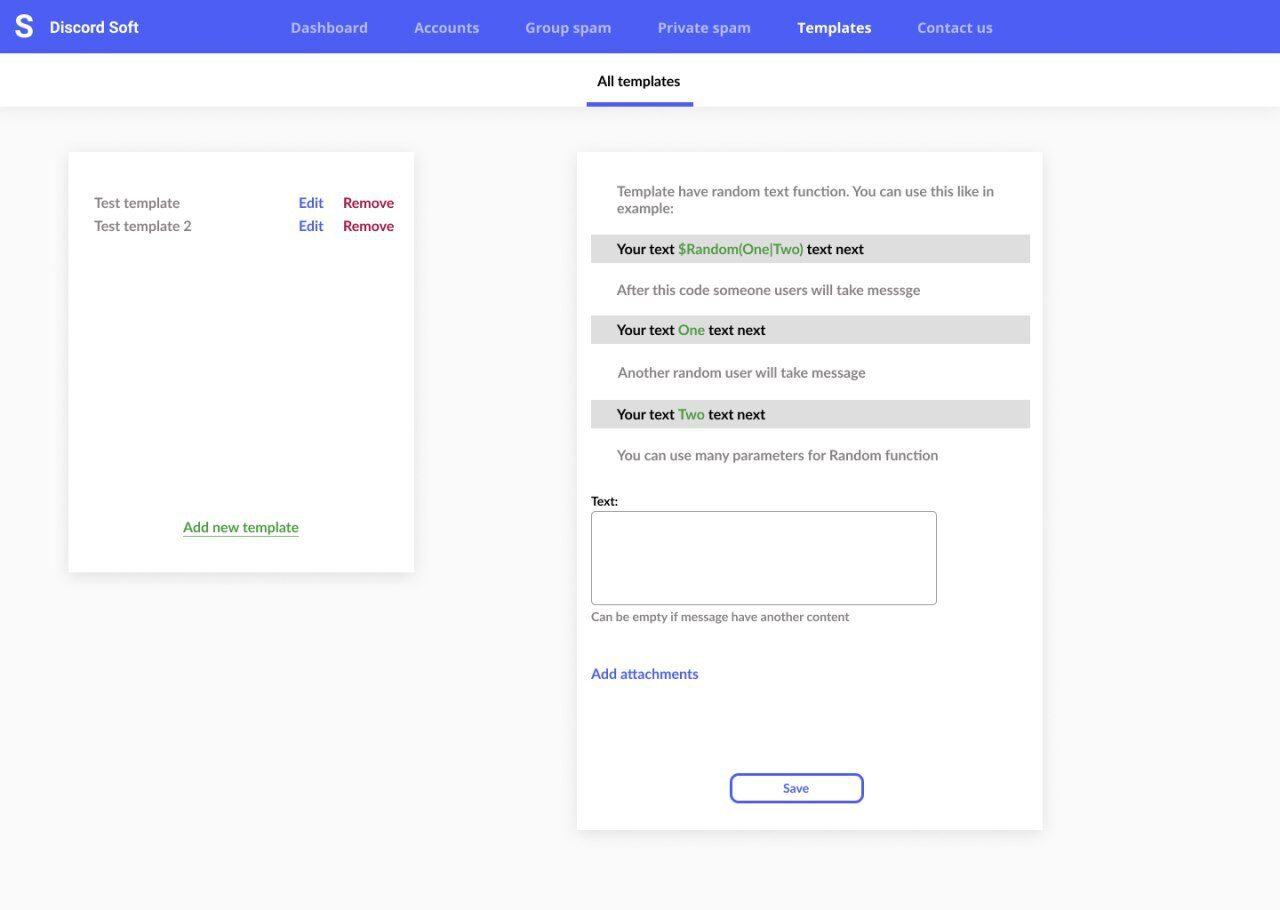This screenshot has width=1280, height=910.
Task: Click Remove for Test template 2
Action: pos(368,226)
